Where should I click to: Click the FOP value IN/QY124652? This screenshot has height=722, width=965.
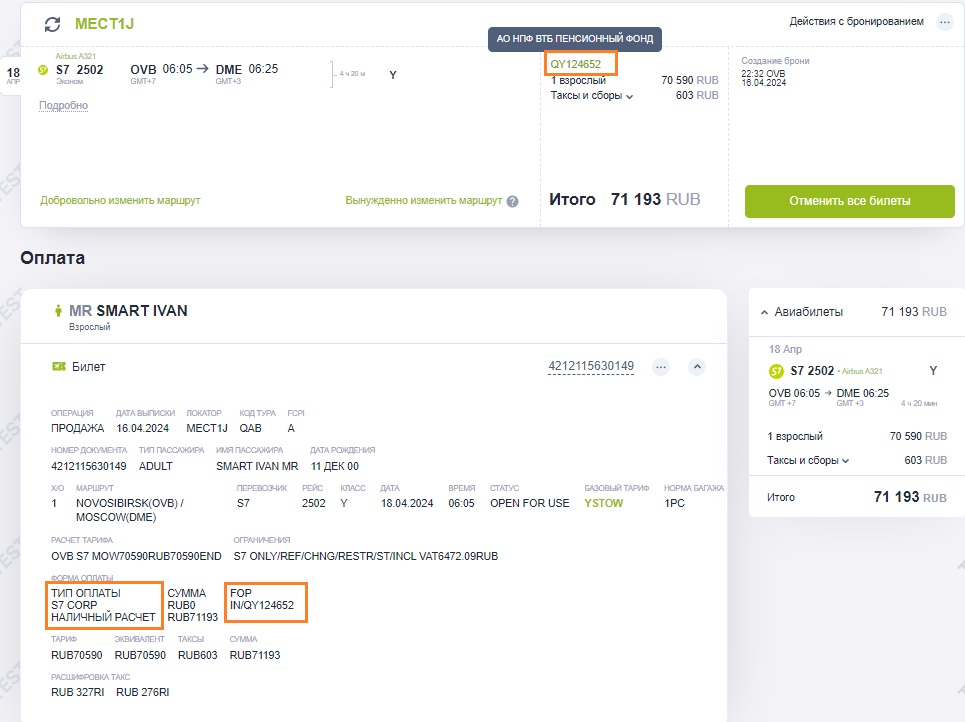coord(262,605)
